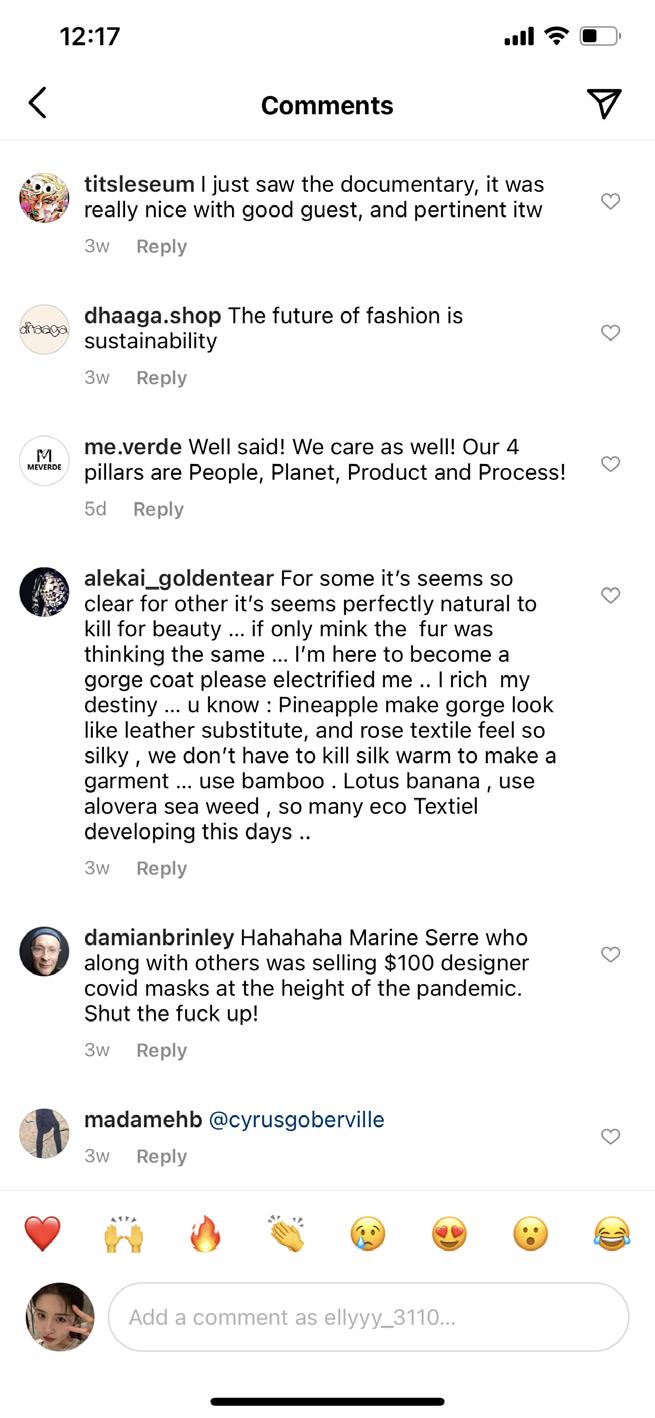Open the @cyrusgoberville mention link

pos(296,1119)
